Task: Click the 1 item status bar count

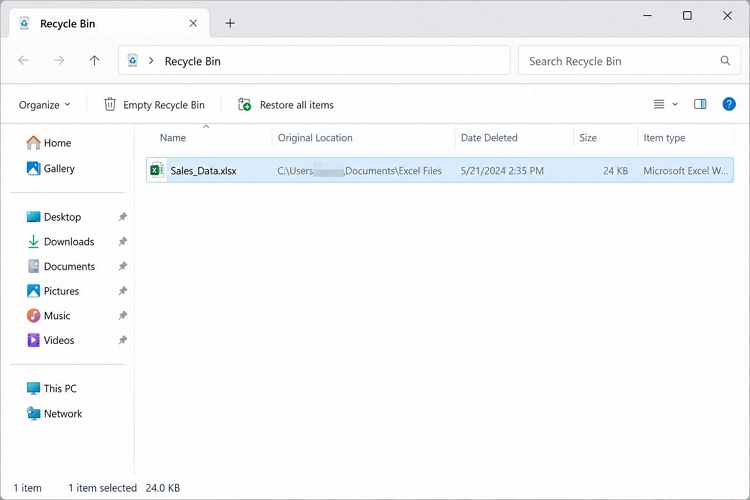Action: click(x=27, y=488)
